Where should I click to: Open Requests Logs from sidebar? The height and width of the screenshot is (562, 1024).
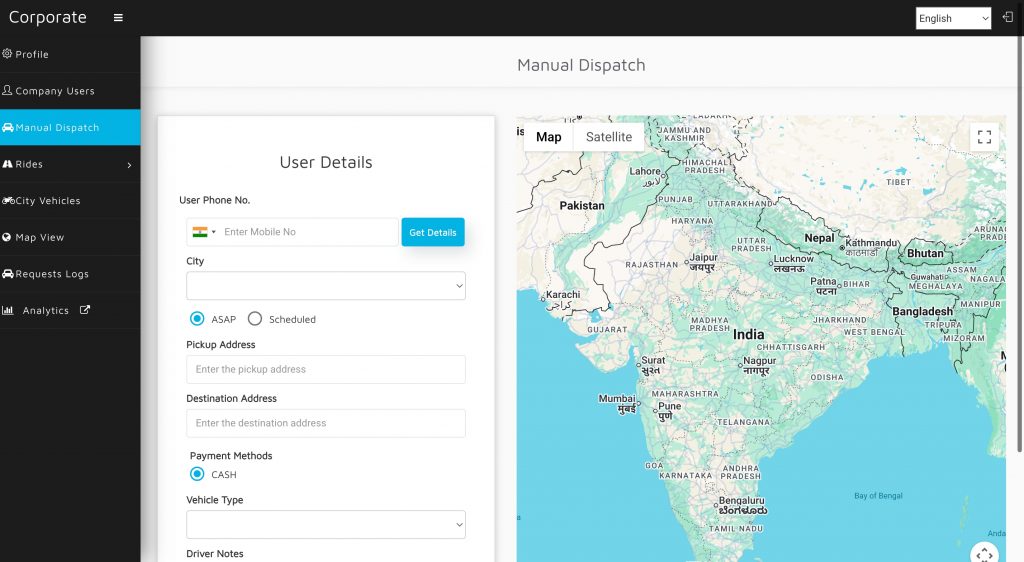click(52, 274)
